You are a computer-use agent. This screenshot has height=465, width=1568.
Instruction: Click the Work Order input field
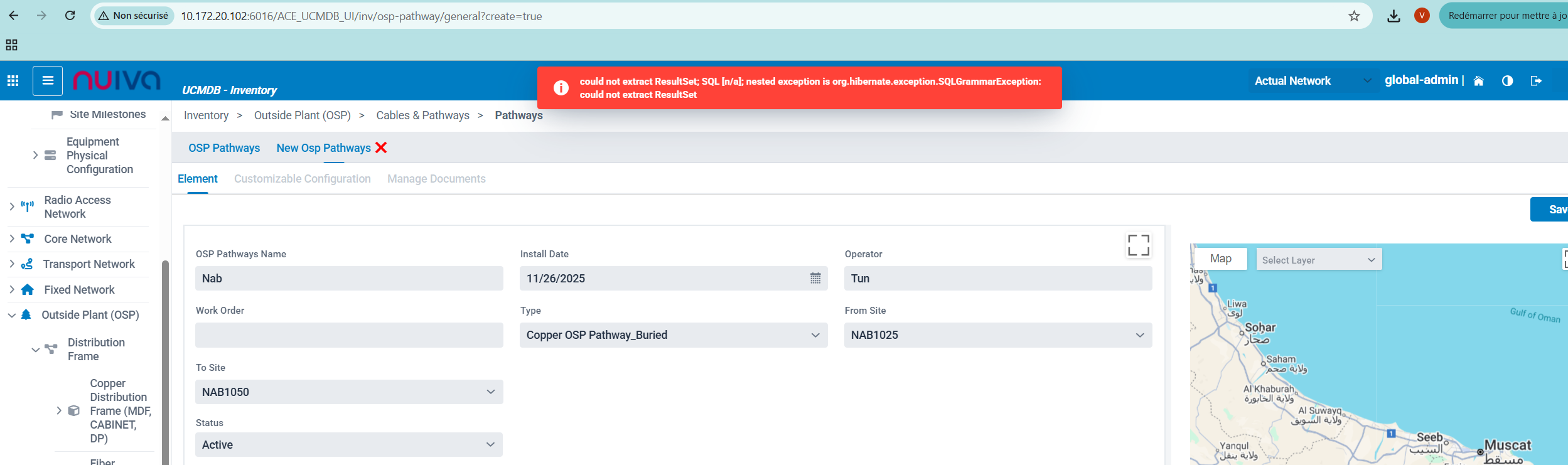coord(349,335)
